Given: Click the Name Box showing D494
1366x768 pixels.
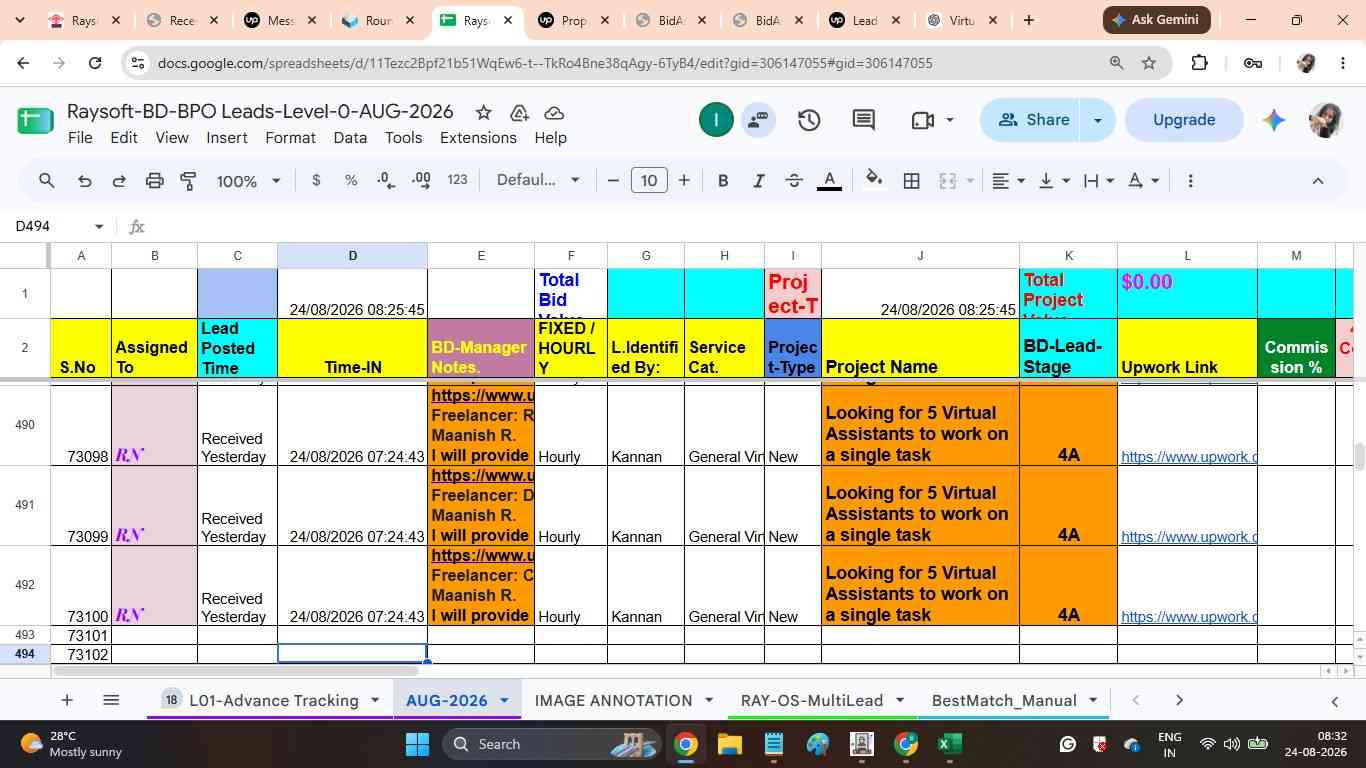Looking at the screenshot, I should [x=58, y=227].
